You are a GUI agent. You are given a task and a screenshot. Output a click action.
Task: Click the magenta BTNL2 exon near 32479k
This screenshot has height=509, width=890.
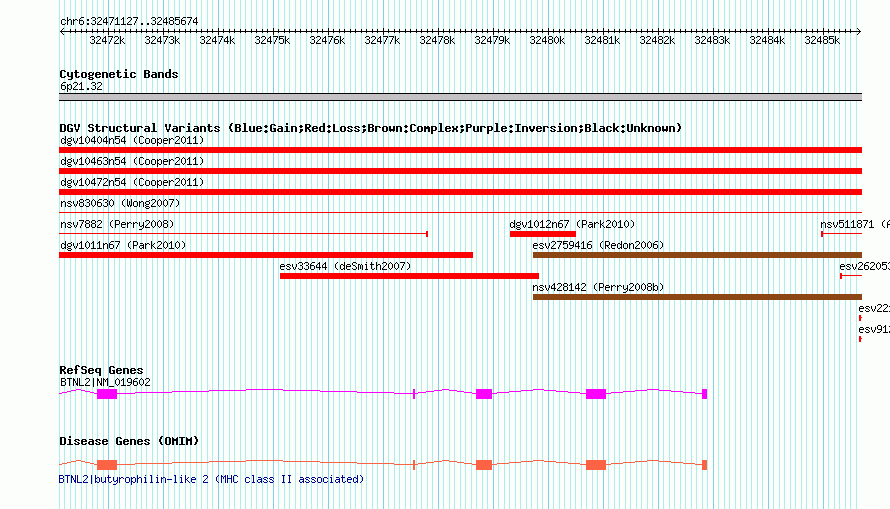[x=484, y=394]
